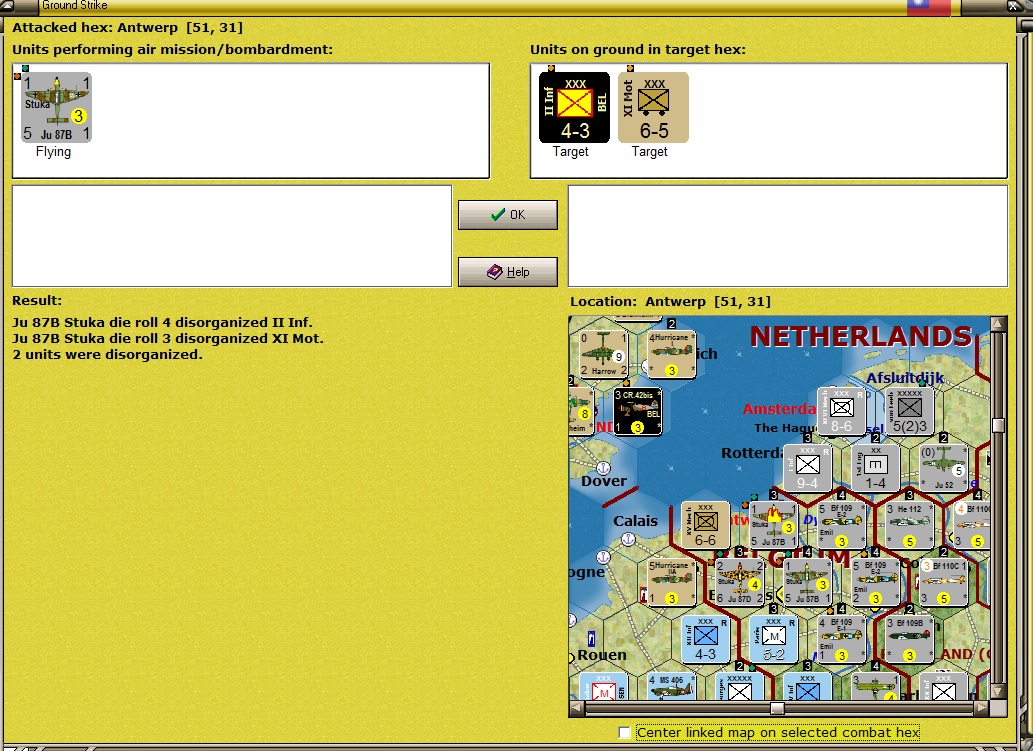Click the Bf 110C fighter counter
Image resolution: width=1033 pixels, height=751 pixels.
coord(944,582)
